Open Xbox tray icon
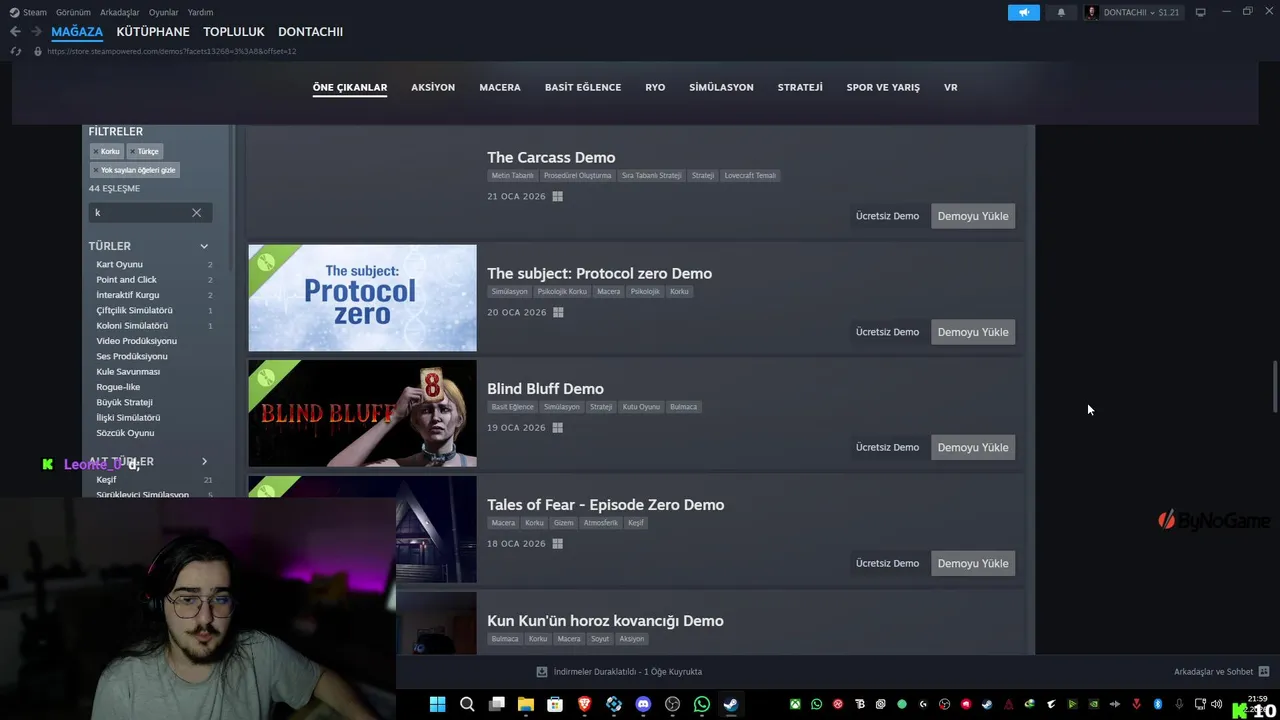 [795, 704]
